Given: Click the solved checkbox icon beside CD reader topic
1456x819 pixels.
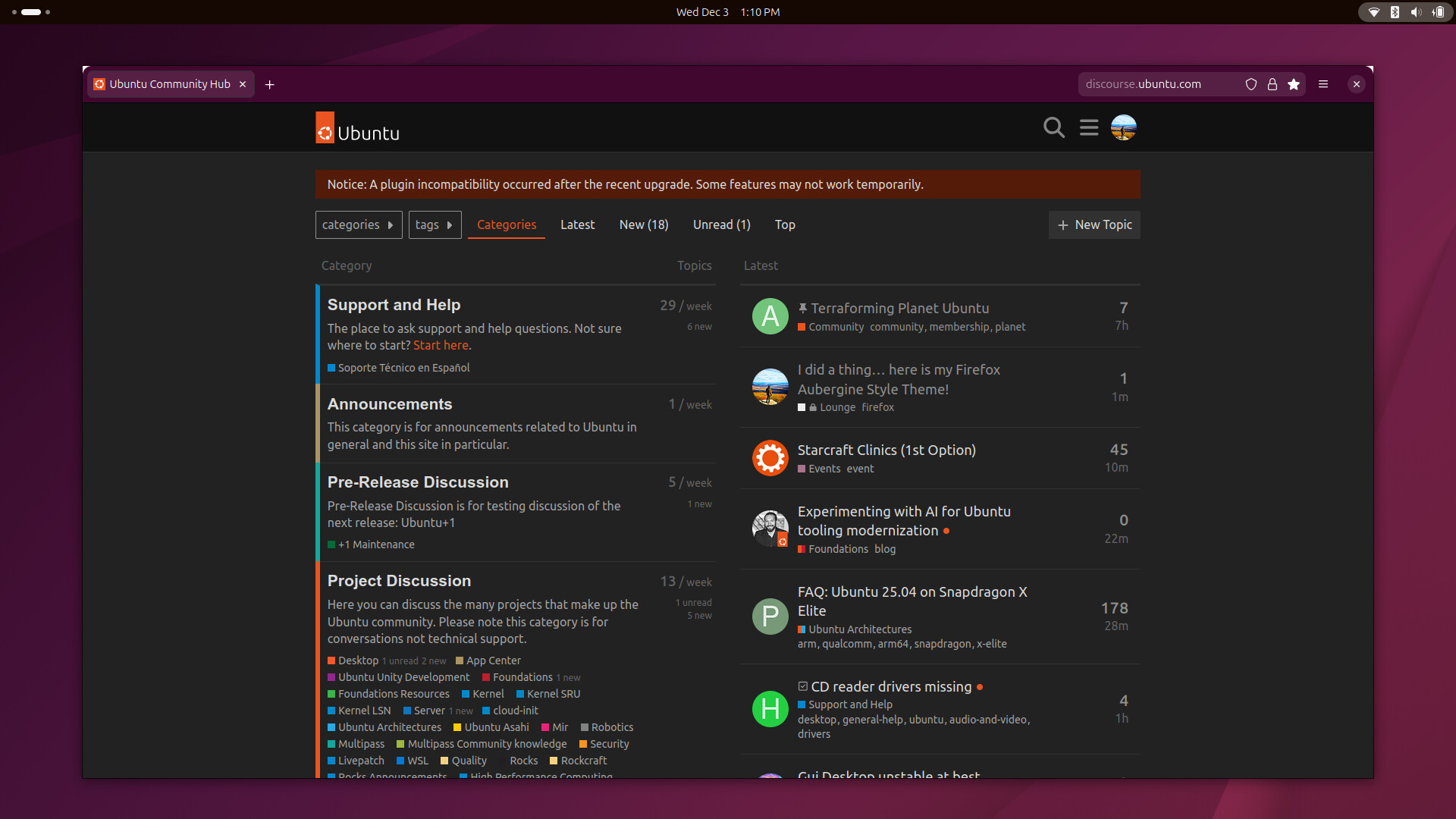Looking at the screenshot, I should click(802, 686).
